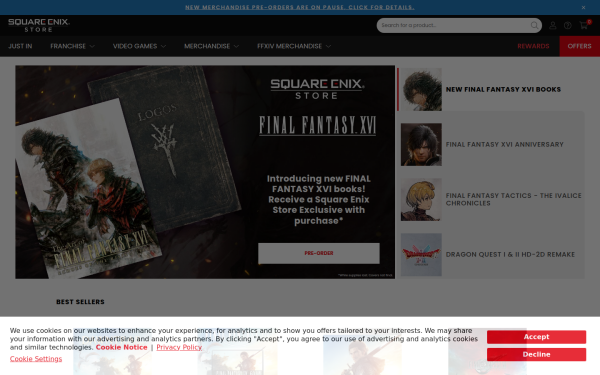The width and height of the screenshot is (600, 375).
Task: Dismiss the top announcement banner
Action: 583,7
